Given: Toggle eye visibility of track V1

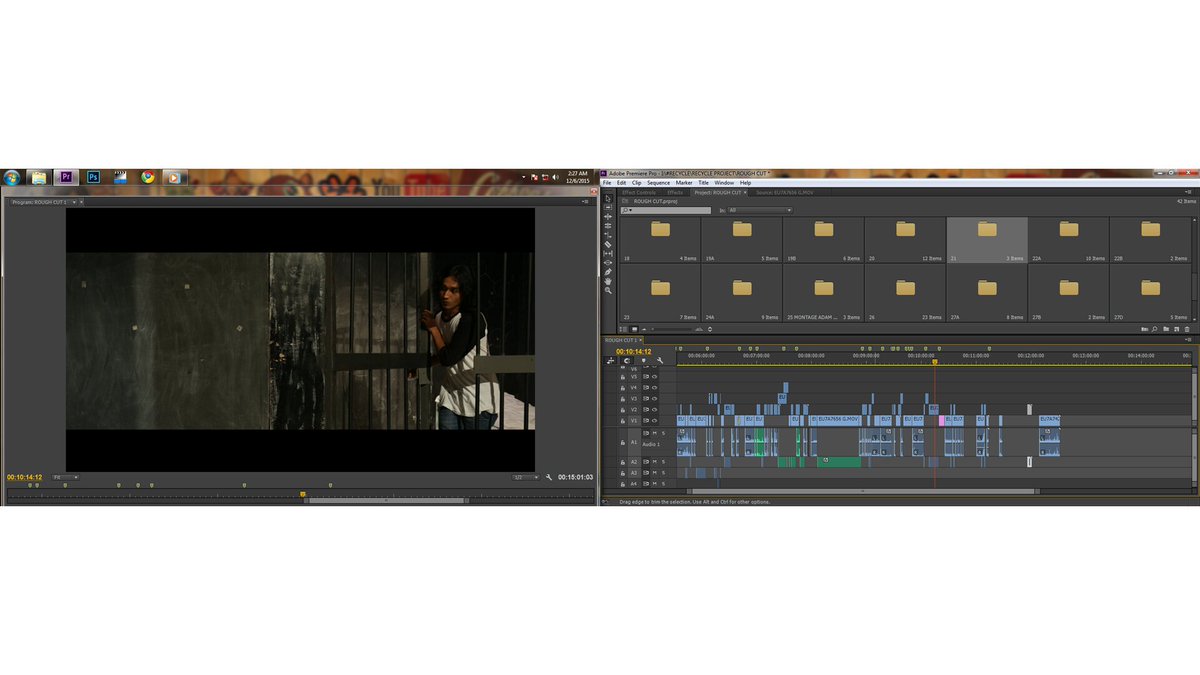Looking at the screenshot, I should tap(654, 421).
